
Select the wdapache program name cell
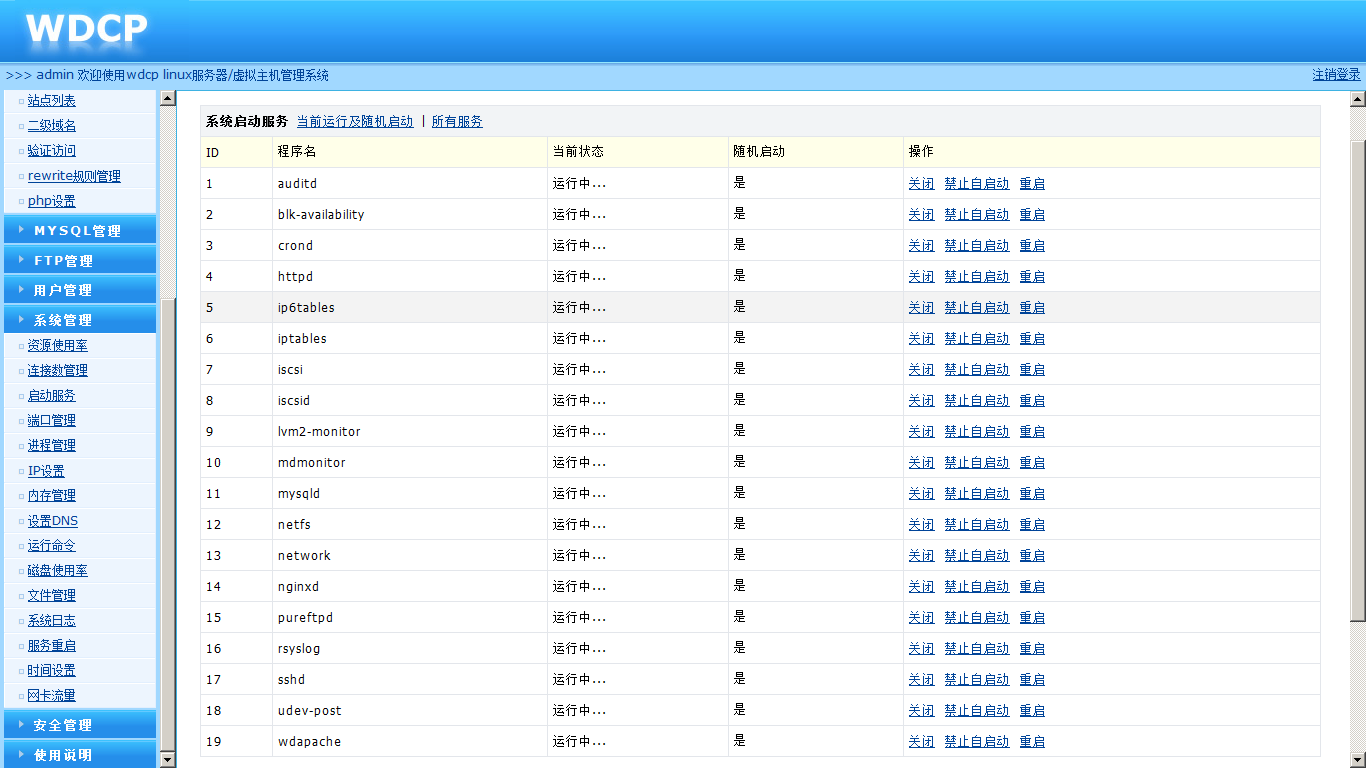click(410, 742)
